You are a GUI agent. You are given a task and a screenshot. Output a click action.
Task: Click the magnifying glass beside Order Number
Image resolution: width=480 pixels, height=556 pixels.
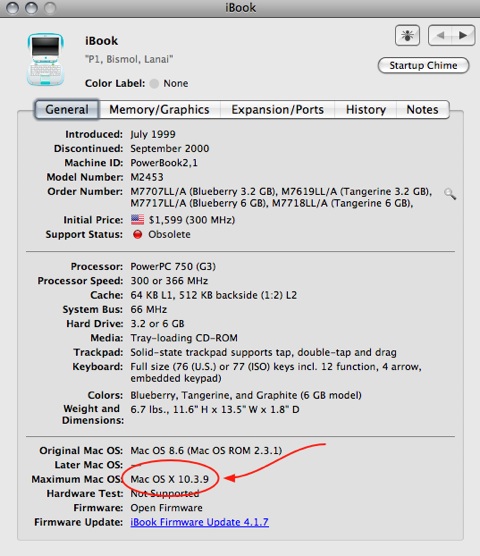[x=450, y=194]
